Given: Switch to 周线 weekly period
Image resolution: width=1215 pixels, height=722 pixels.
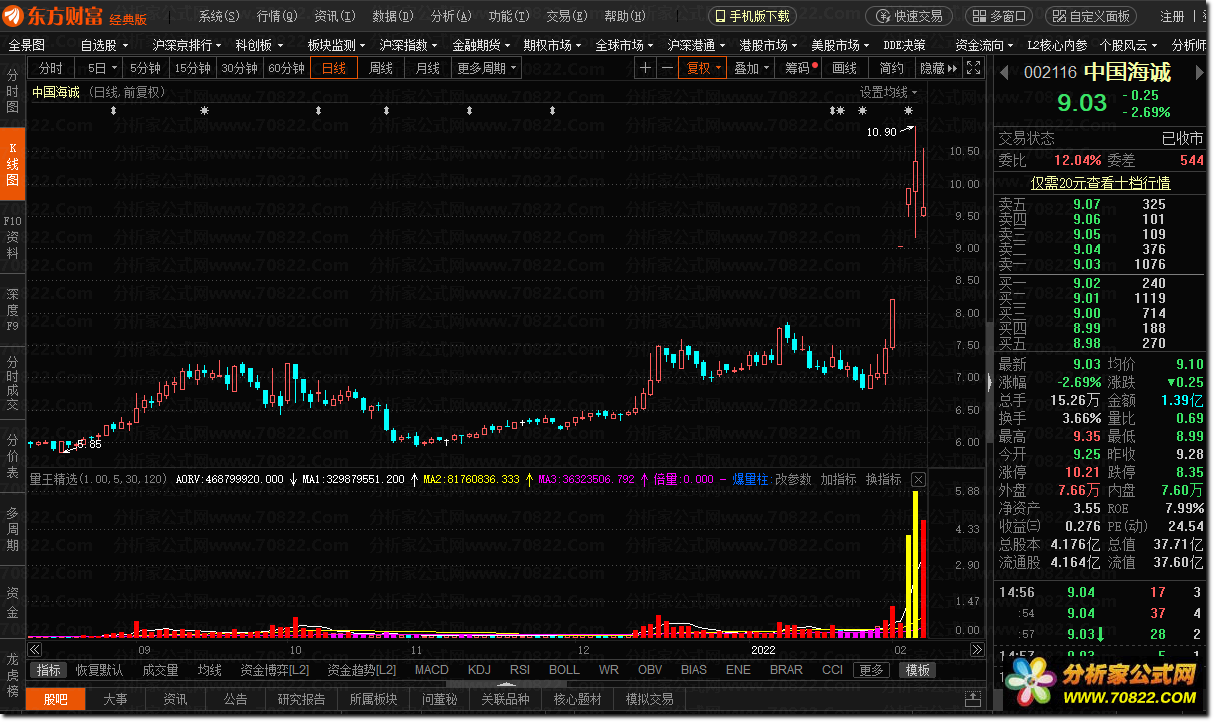Looking at the screenshot, I should (381, 68).
